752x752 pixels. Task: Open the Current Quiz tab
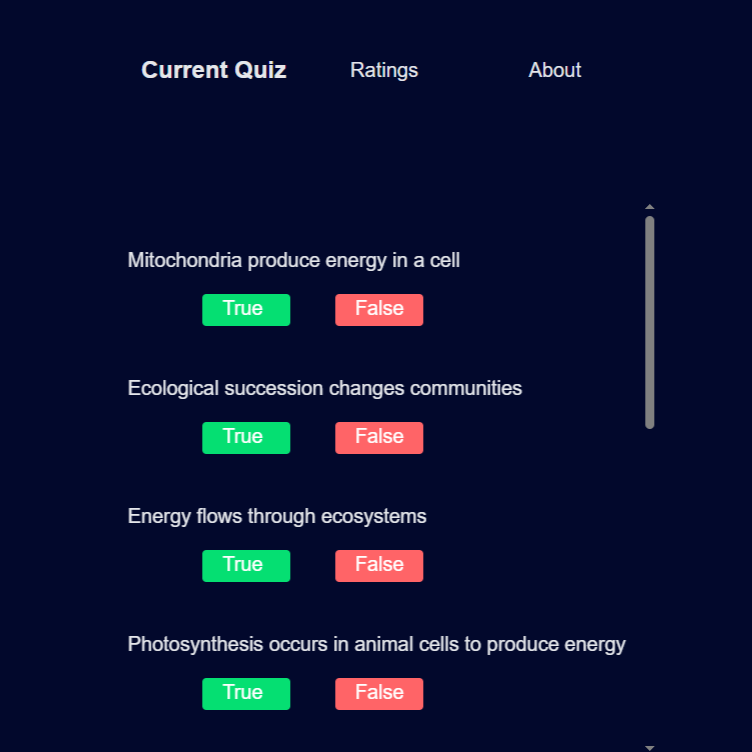pos(214,70)
